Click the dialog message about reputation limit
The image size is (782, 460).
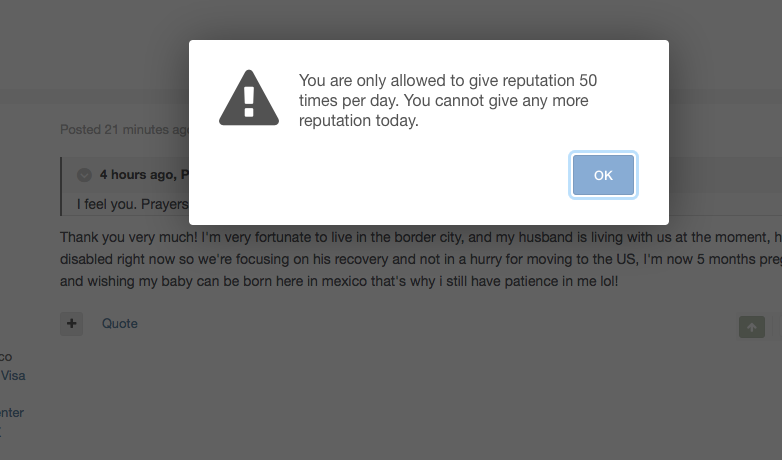448,100
